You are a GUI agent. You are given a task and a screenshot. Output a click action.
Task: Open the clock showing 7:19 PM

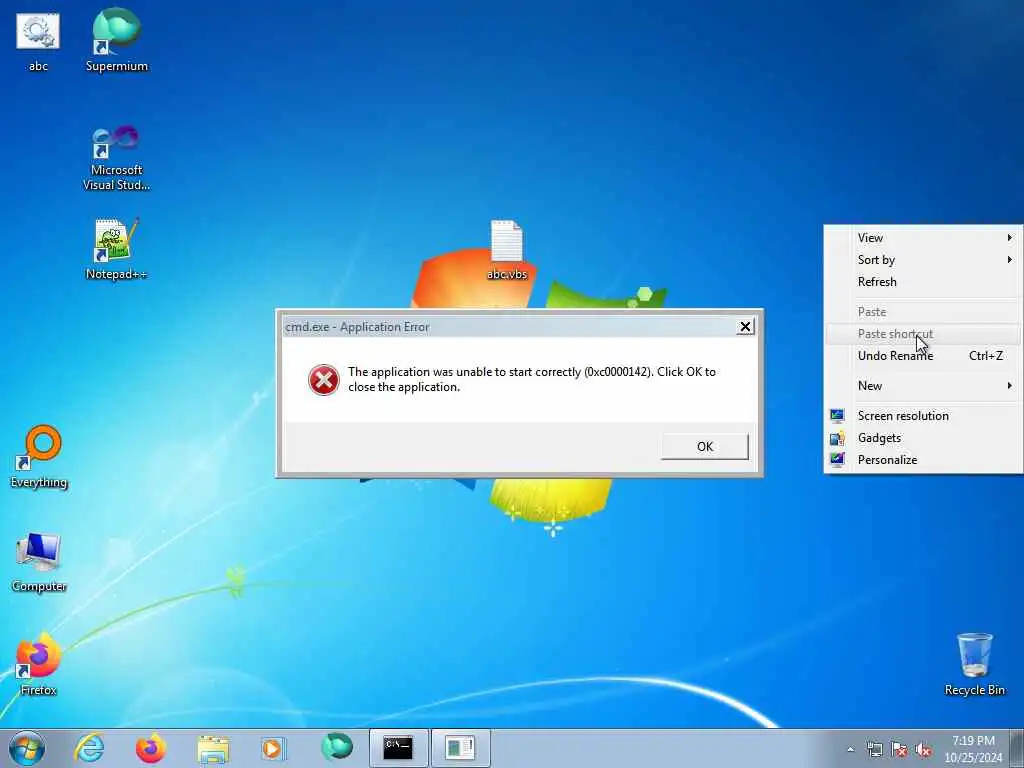click(973, 749)
